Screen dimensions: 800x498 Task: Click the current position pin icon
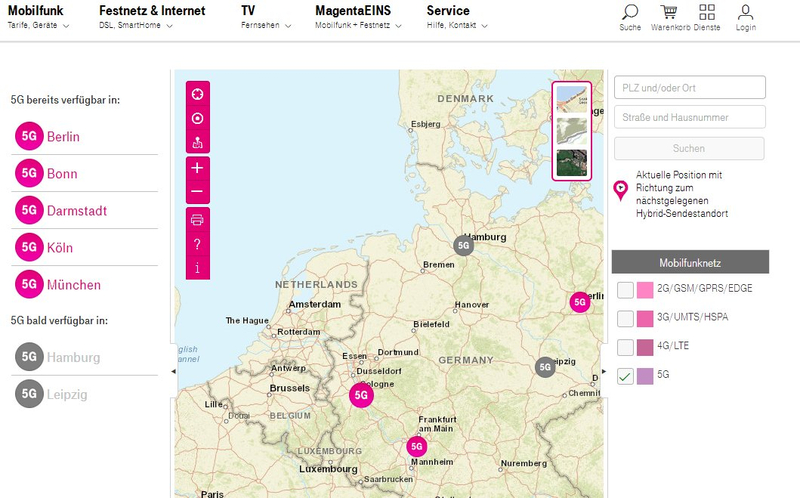[x=620, y=190]
